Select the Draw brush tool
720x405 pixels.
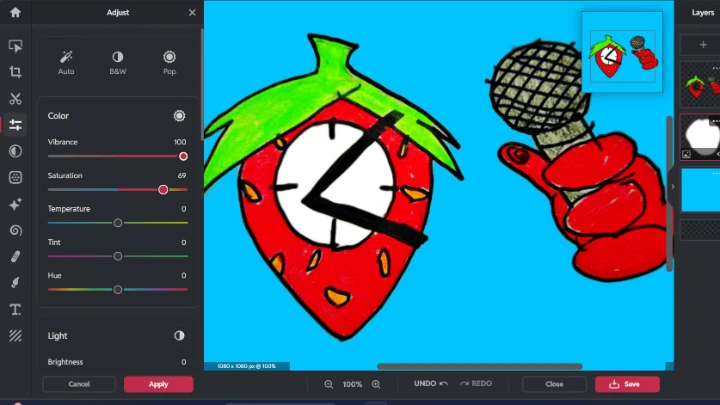point(15,283)
